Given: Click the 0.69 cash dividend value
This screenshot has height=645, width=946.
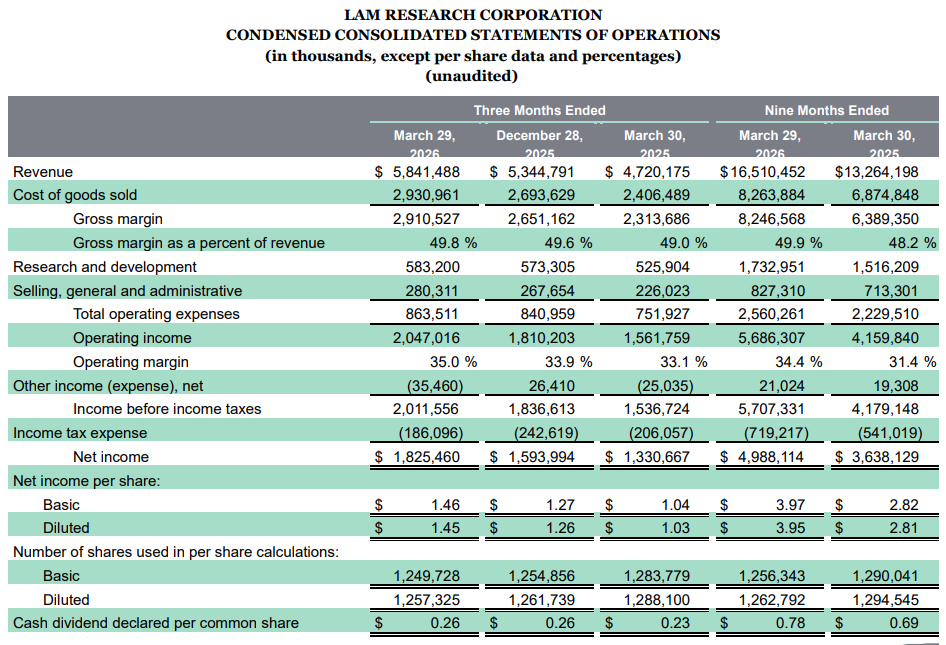Looking at the screenshot, I should [x=903, y=623].
